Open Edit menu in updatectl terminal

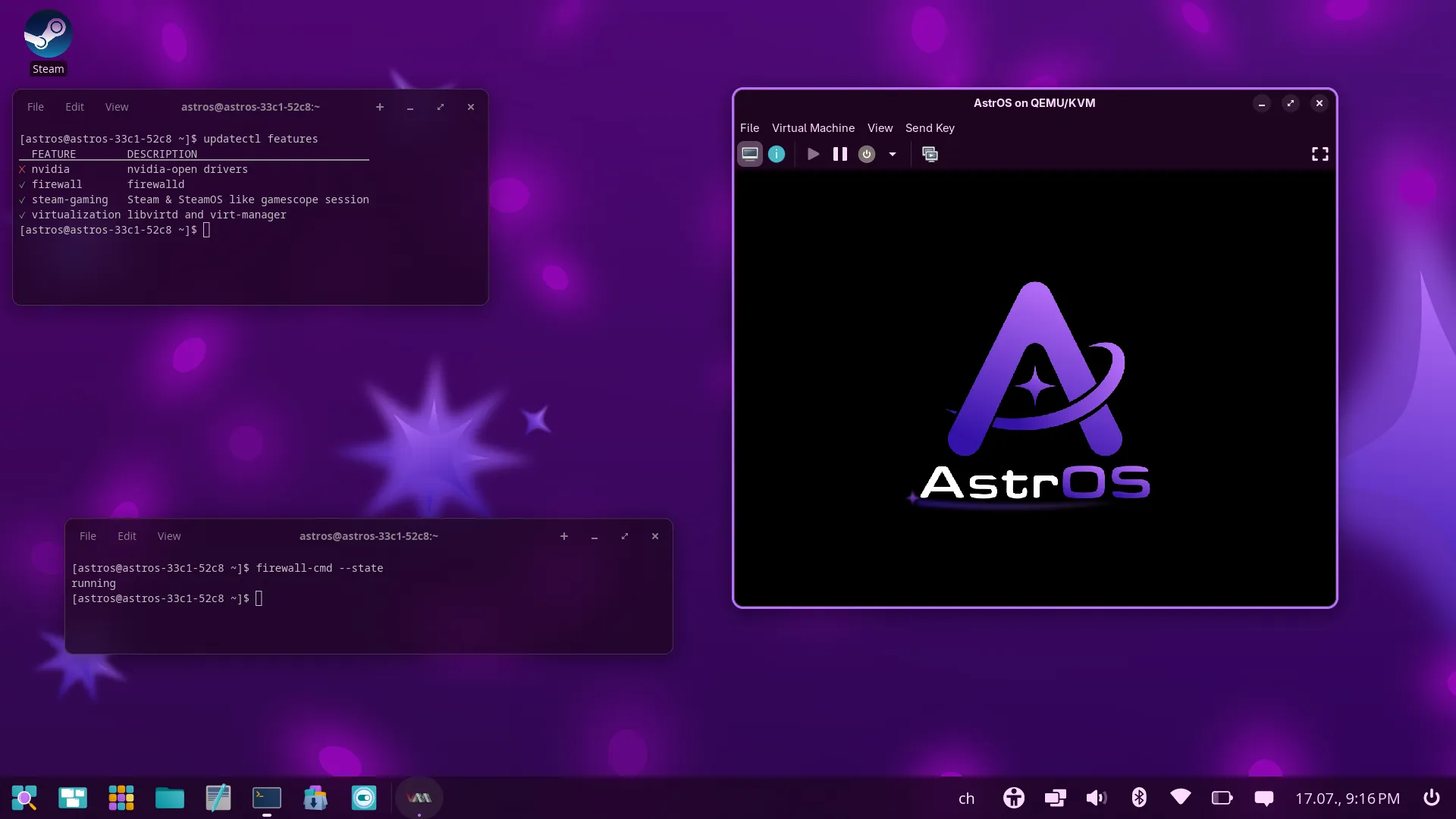[x=74, y=107]
